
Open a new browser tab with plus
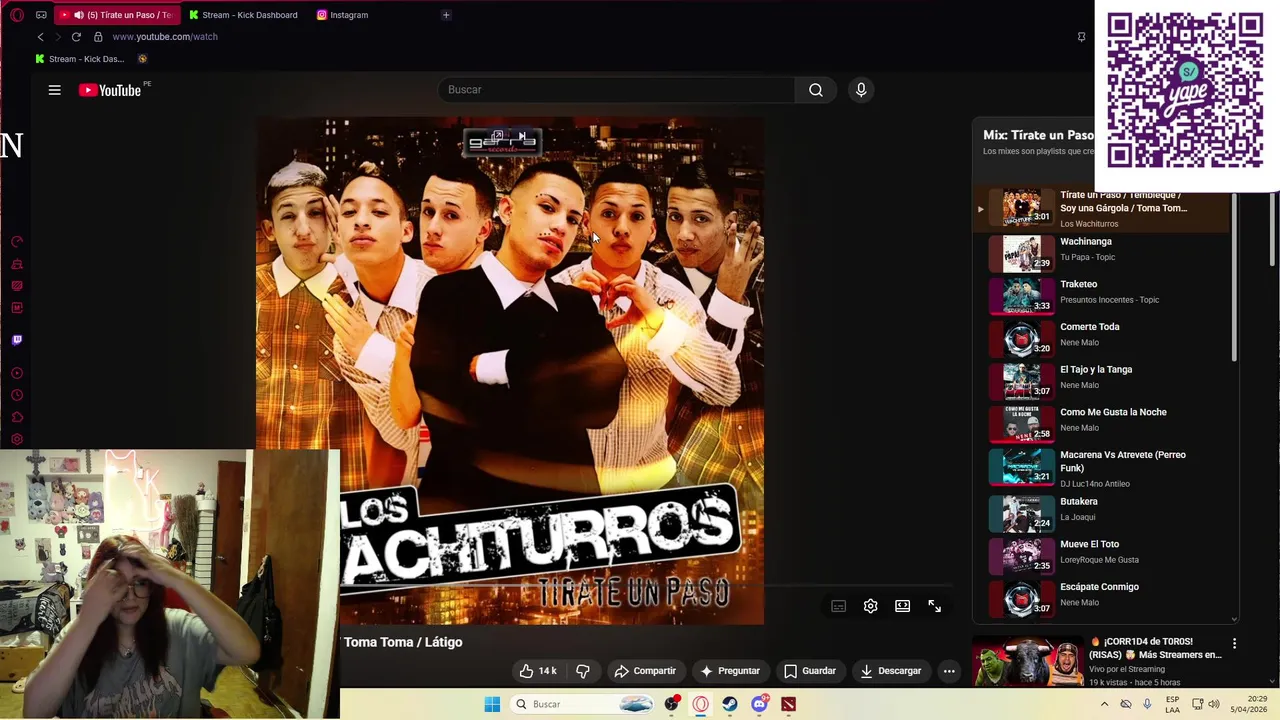coord(446,15)
